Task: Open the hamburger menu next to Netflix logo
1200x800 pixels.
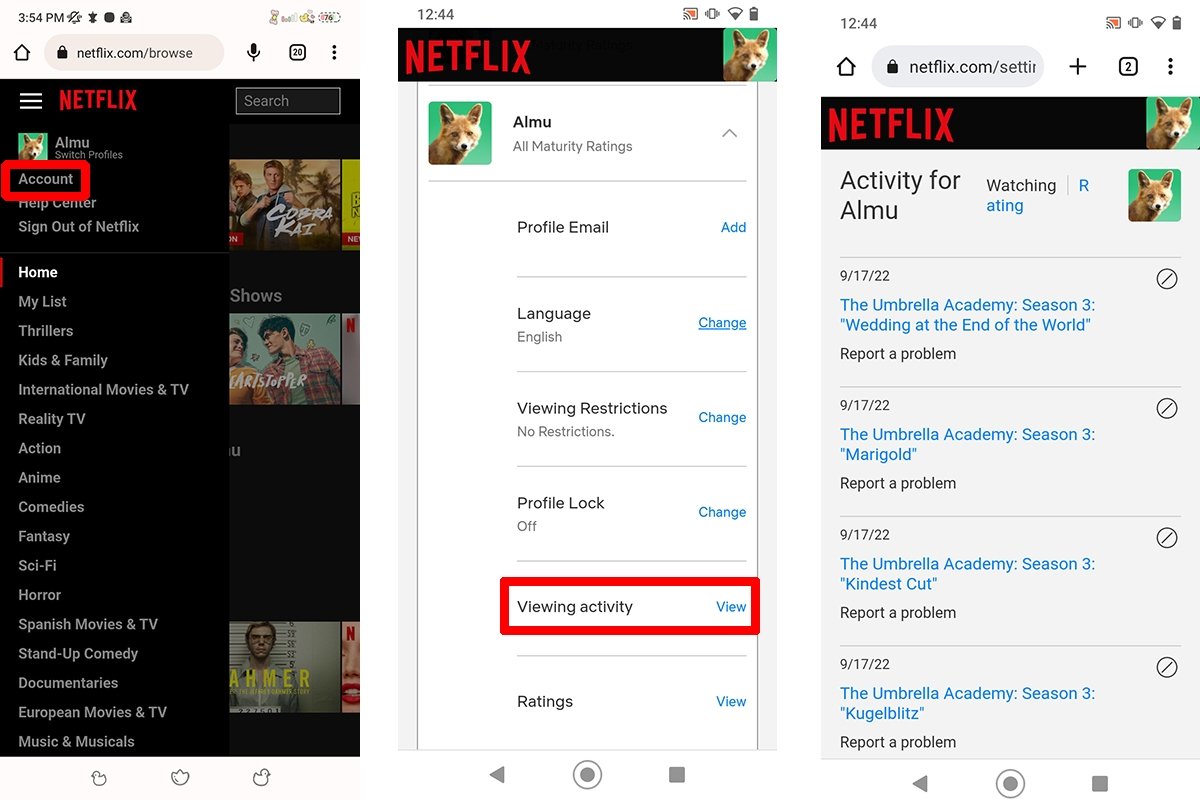Action: [31, 101]
